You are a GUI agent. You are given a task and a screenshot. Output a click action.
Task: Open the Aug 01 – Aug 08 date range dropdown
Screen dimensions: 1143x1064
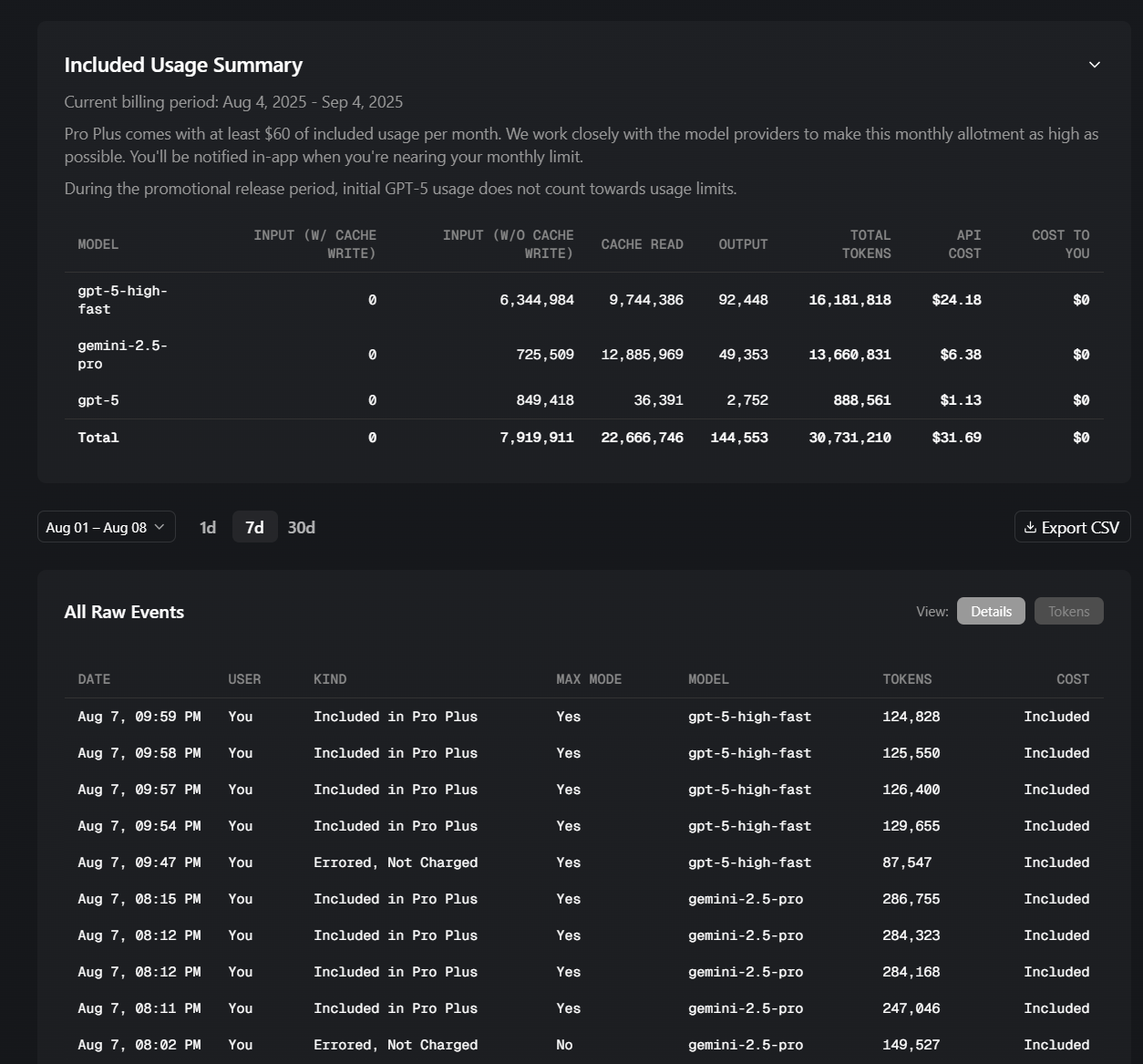(x=106, y=527)
